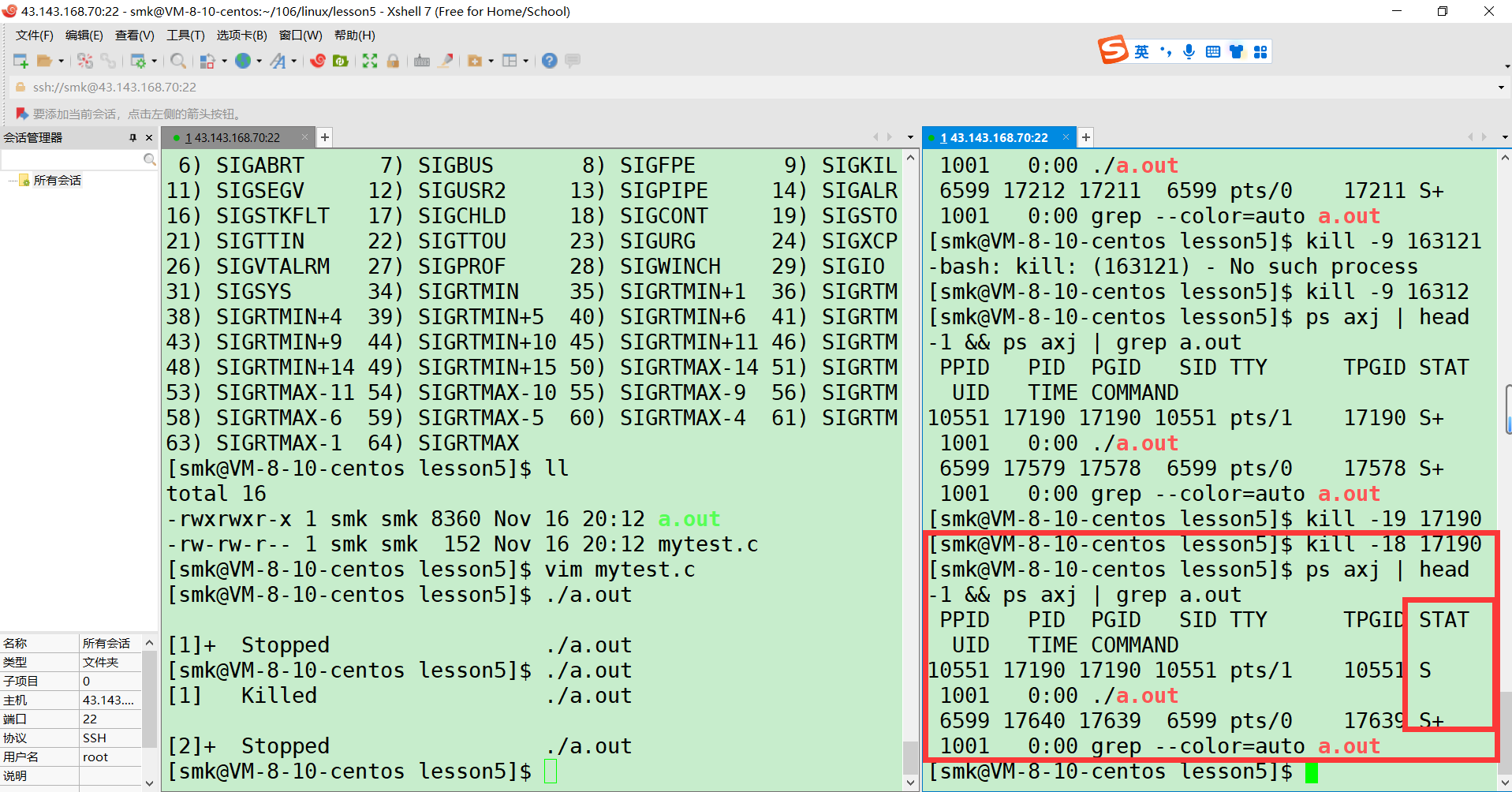
Task: Open session properties gear icon
Action: point(138,61)
